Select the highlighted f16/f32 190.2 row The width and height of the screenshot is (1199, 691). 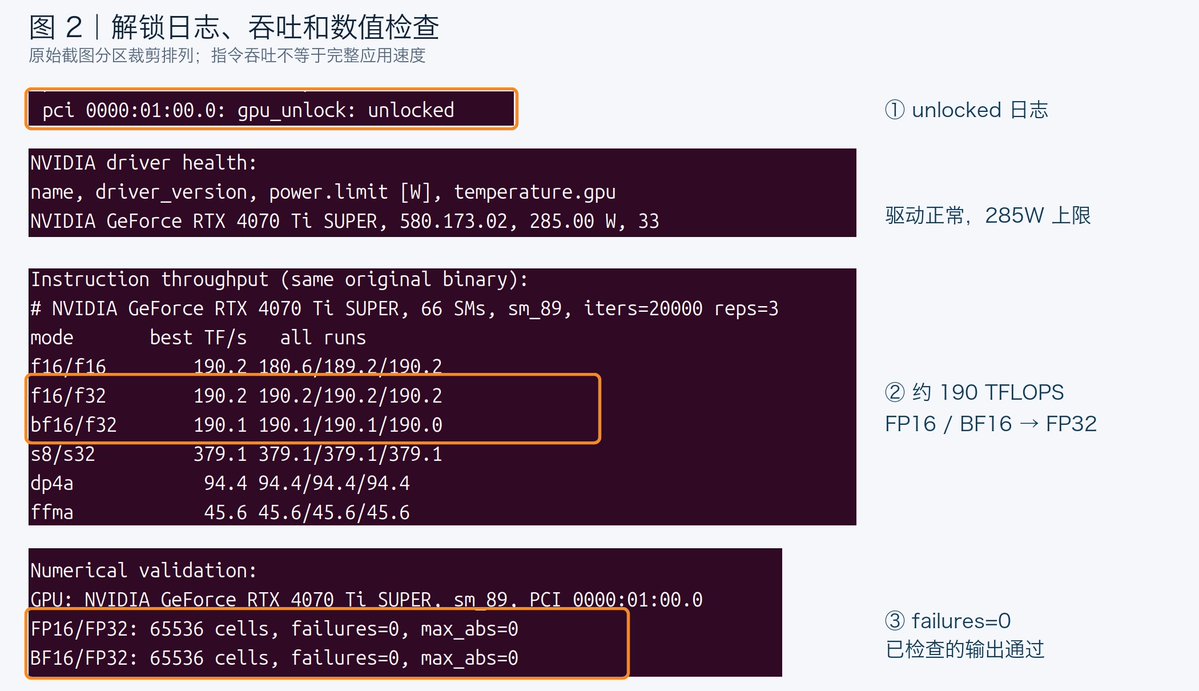pos(236,396)
